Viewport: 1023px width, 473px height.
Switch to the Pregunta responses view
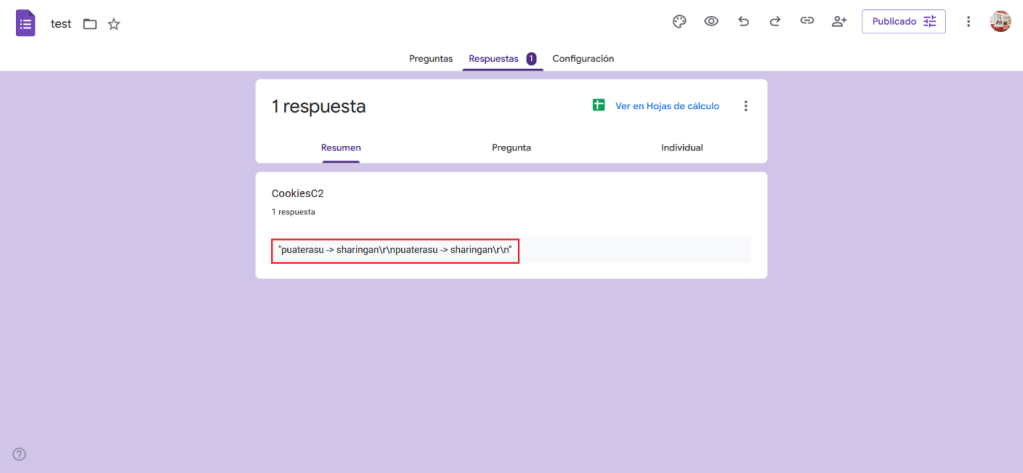tap(511, 148)
